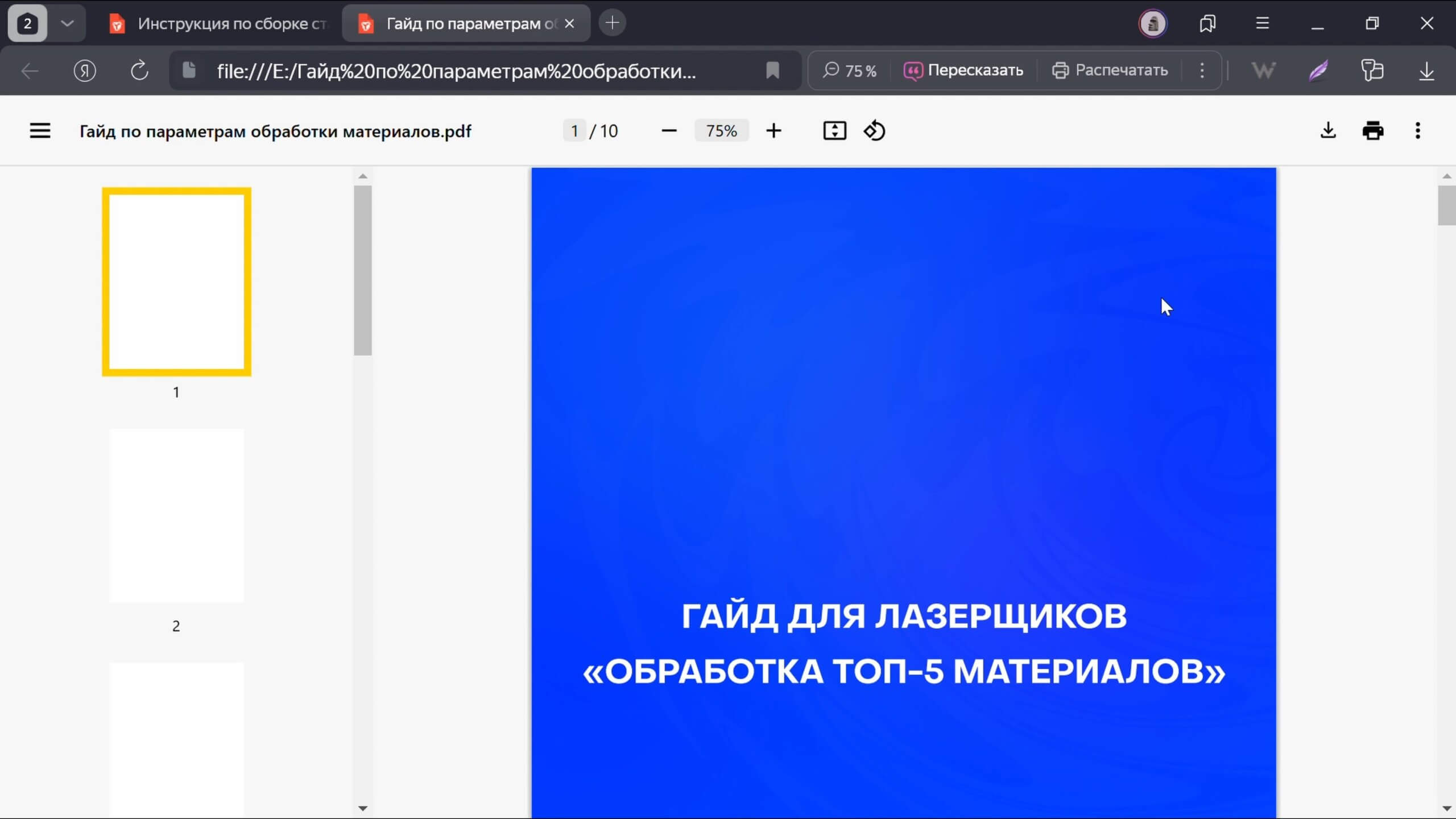Screen dimensions: 1456x819
Task: Select page 2 thumbnail
Action: point(176,516)
